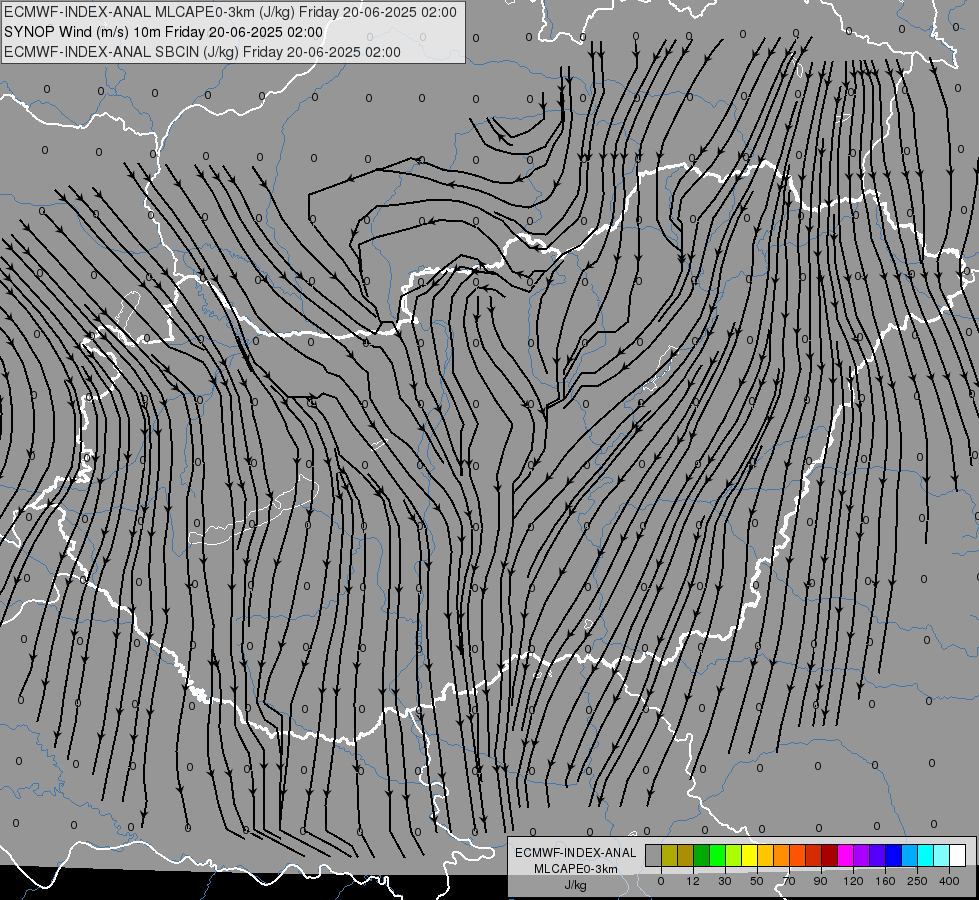This screenshot has height=900, width=979.
Task: Click the cyan legend swatch
Action: [x=926, y=855]
